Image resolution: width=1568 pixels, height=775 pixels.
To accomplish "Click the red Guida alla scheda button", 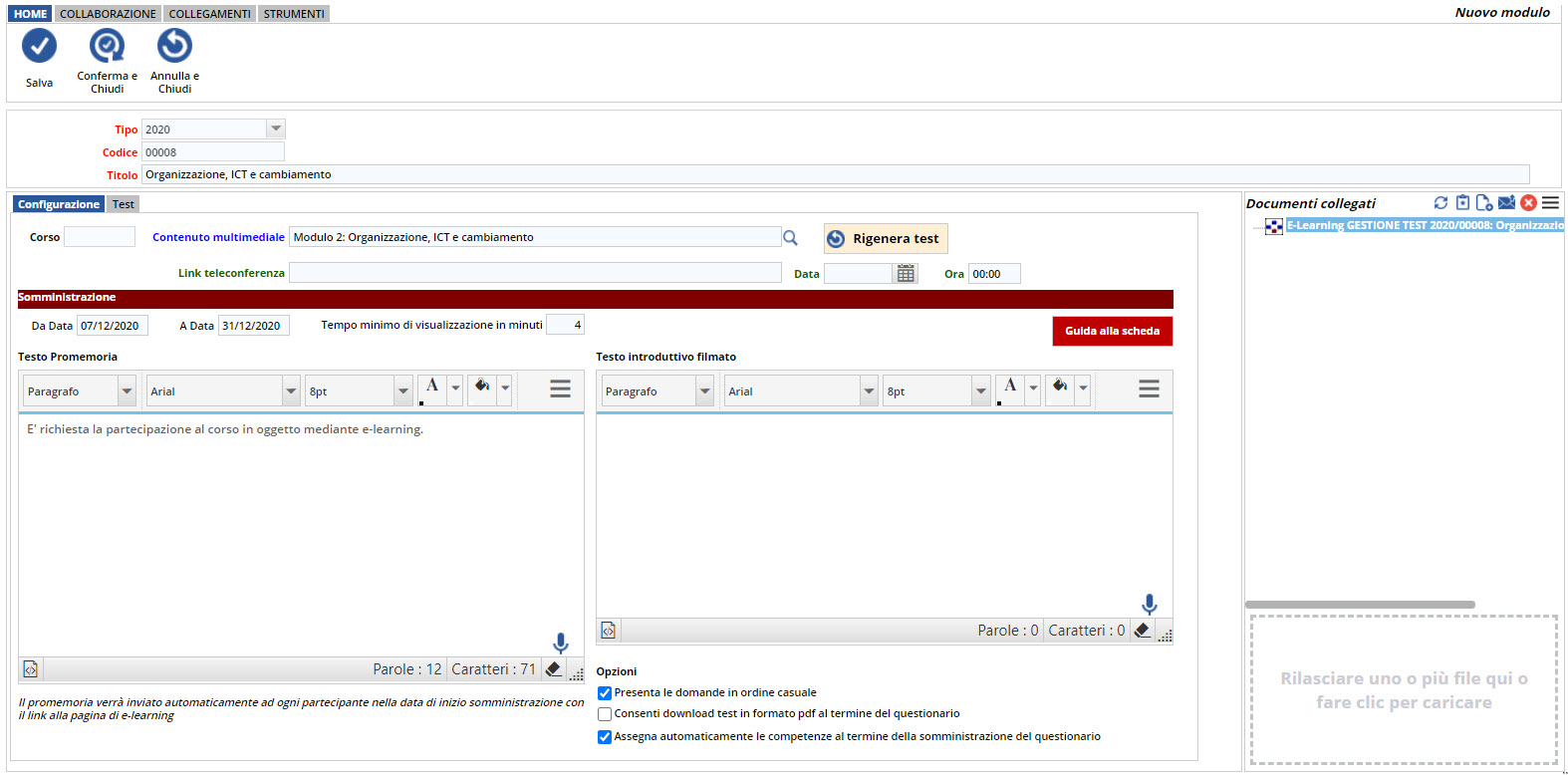I will 1112,331.
